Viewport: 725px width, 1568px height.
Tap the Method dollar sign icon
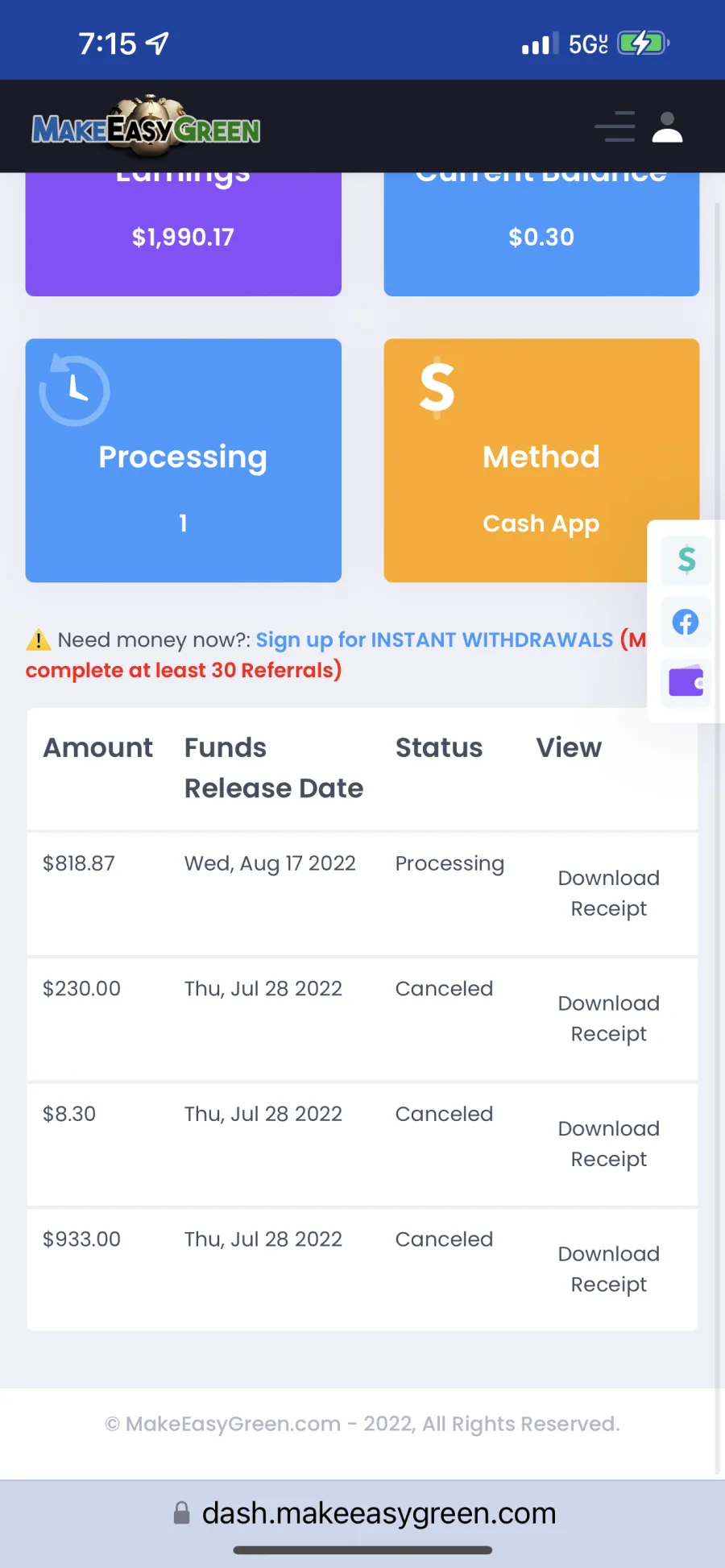click(x=437, y=388)
